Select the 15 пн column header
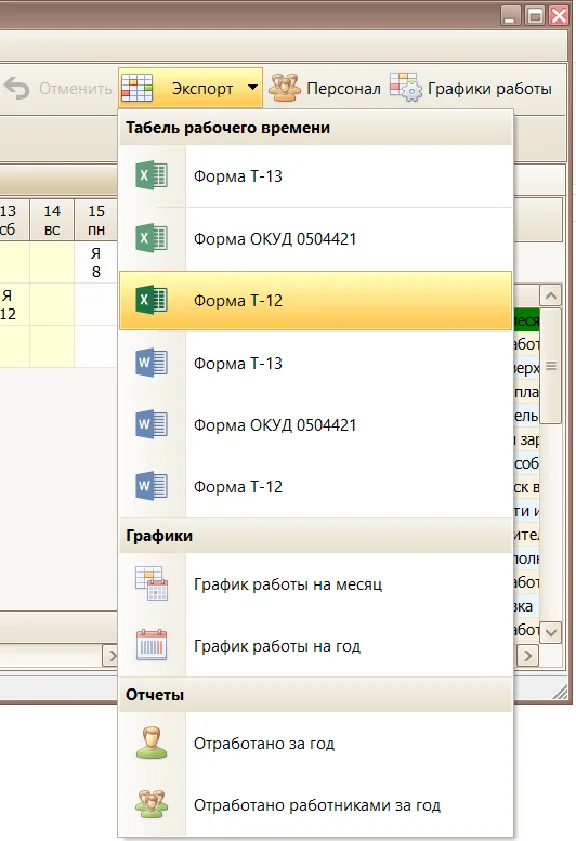This screenshot has width=576, height=841. 97,220
